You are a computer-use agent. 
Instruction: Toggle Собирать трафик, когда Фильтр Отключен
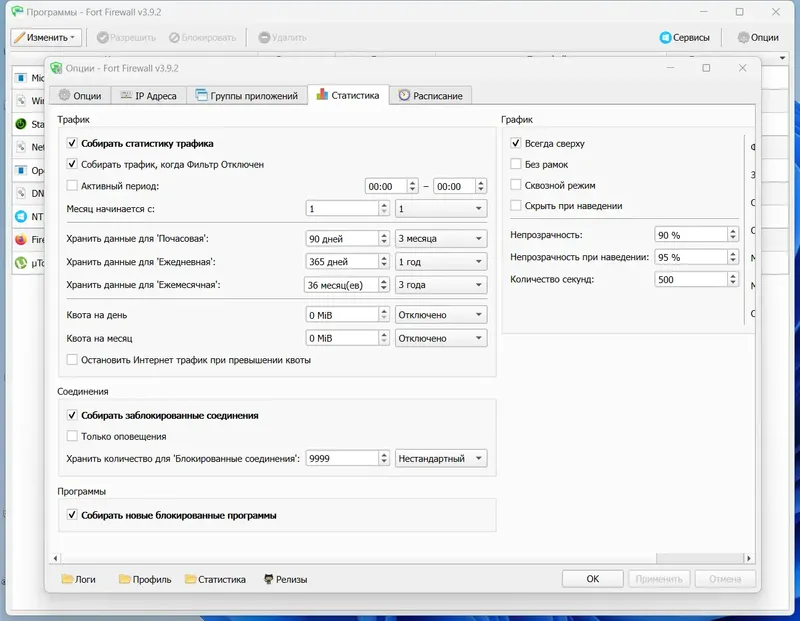pos(72,164)
